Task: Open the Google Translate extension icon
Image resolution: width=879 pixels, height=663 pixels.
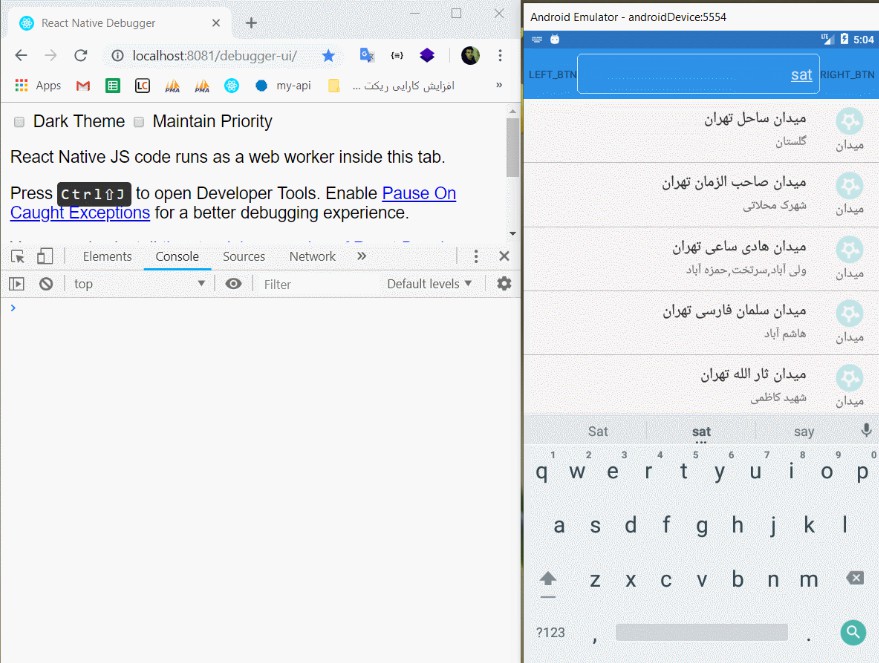Action: 367,55
